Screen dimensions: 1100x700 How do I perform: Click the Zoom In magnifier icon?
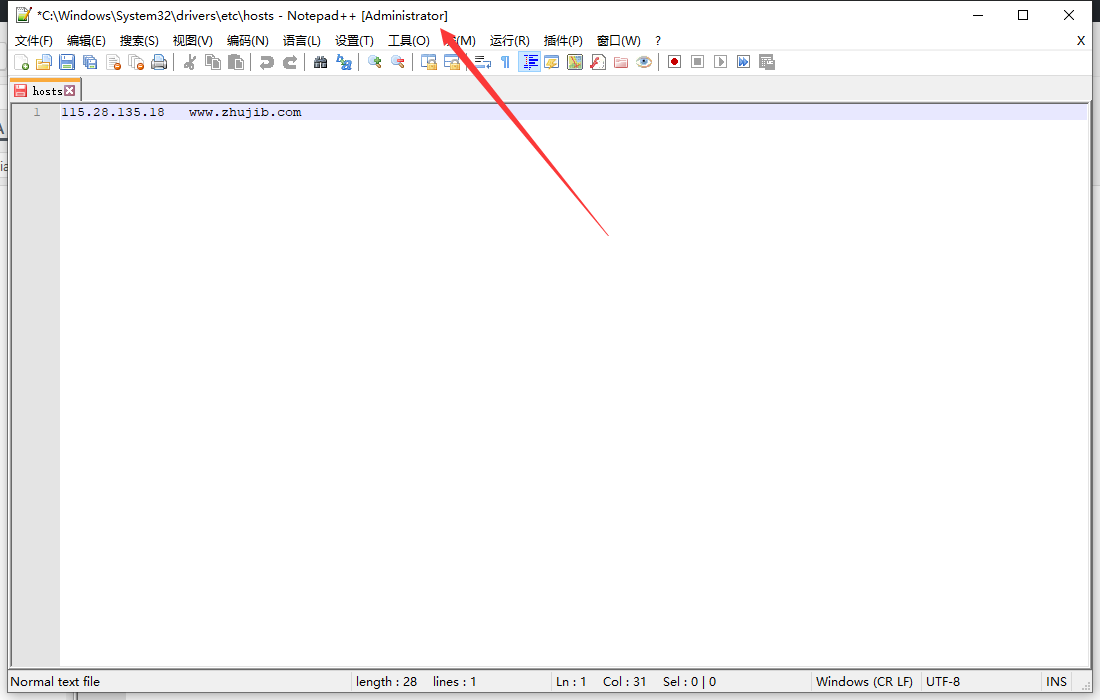tap(375, 62)
